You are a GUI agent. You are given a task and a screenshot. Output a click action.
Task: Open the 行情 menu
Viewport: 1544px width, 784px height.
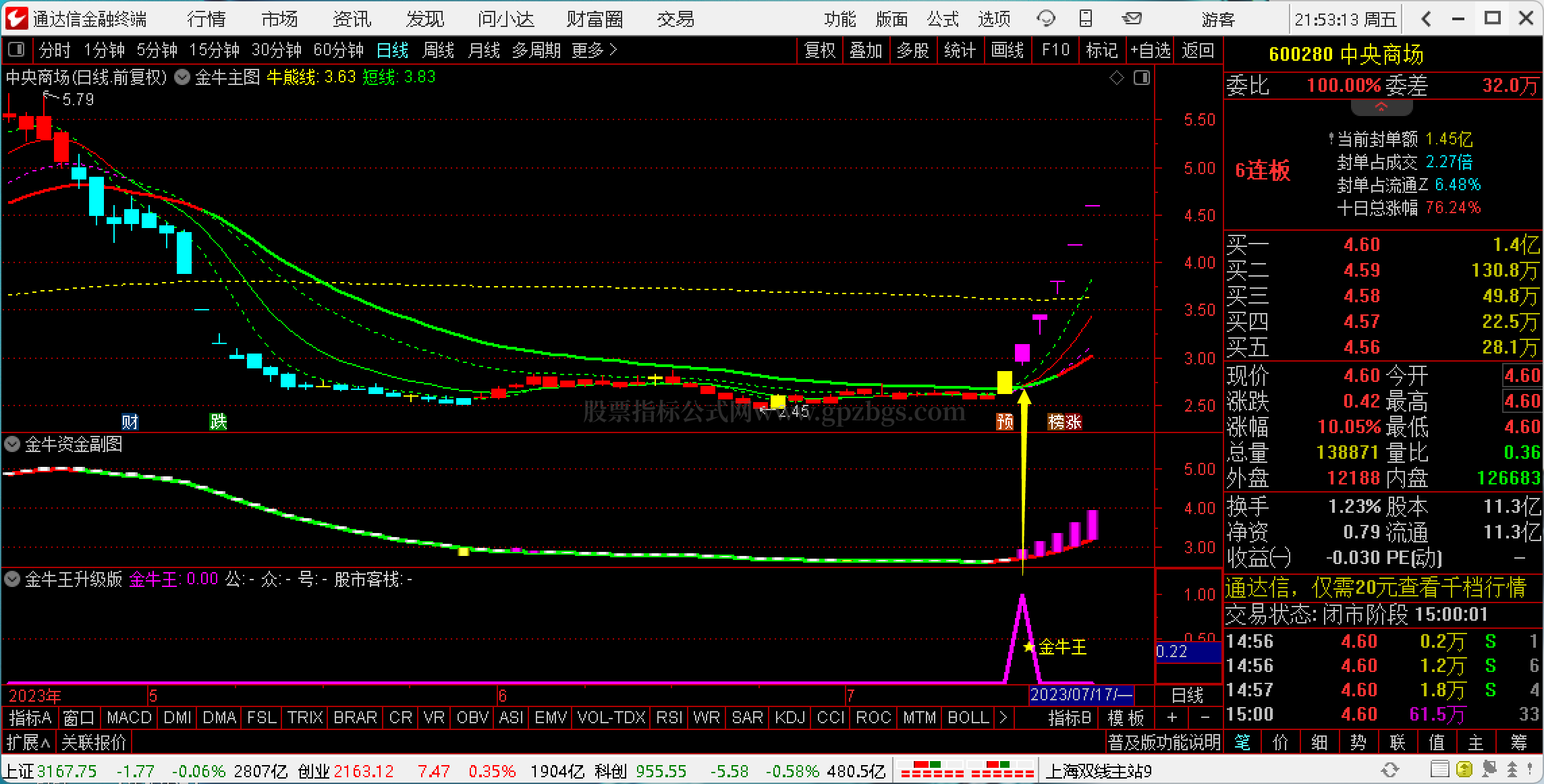click(206, 19)
